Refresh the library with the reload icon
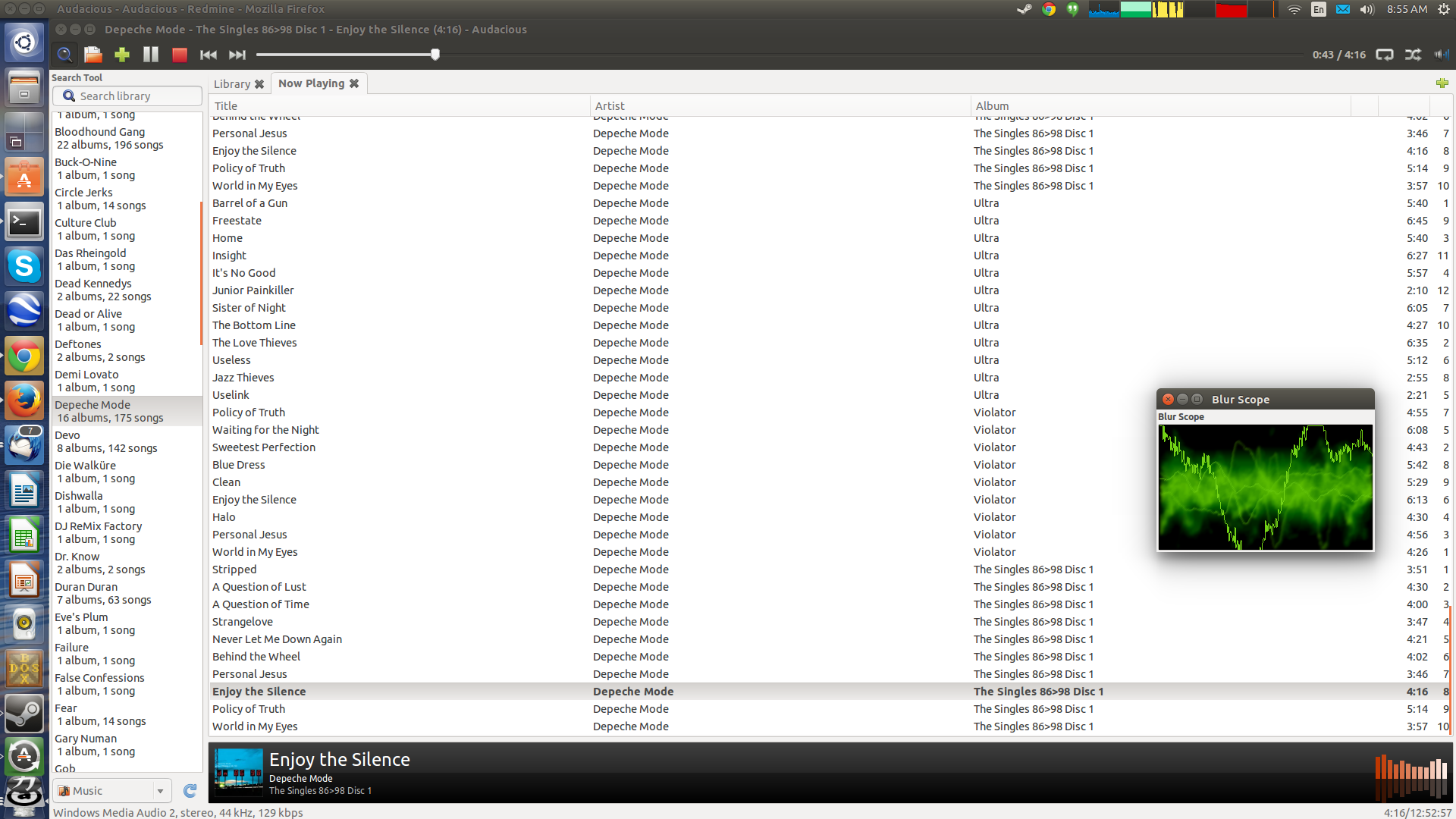Viewport: 1456px width, 819px height. (x=190, y=791)
